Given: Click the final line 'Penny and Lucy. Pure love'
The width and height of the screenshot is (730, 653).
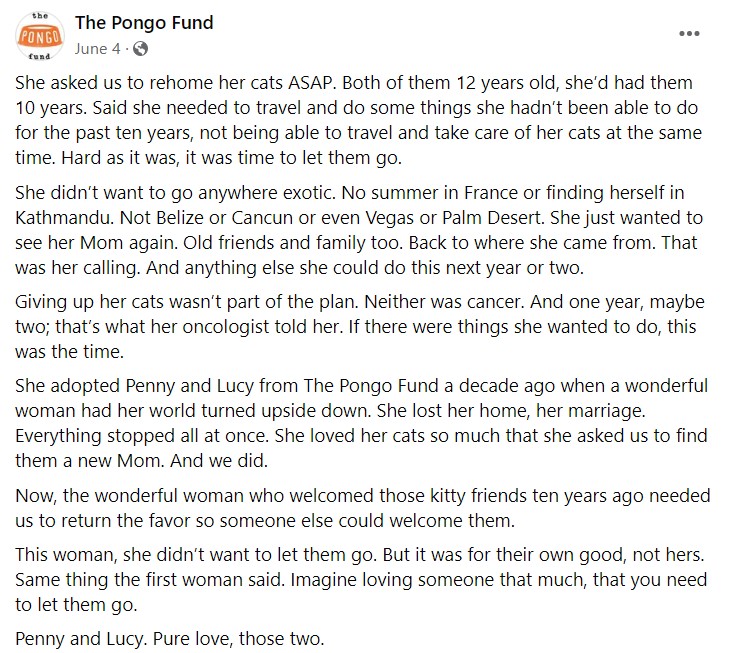Looking at the screenshot, I should tap(169, 639).
